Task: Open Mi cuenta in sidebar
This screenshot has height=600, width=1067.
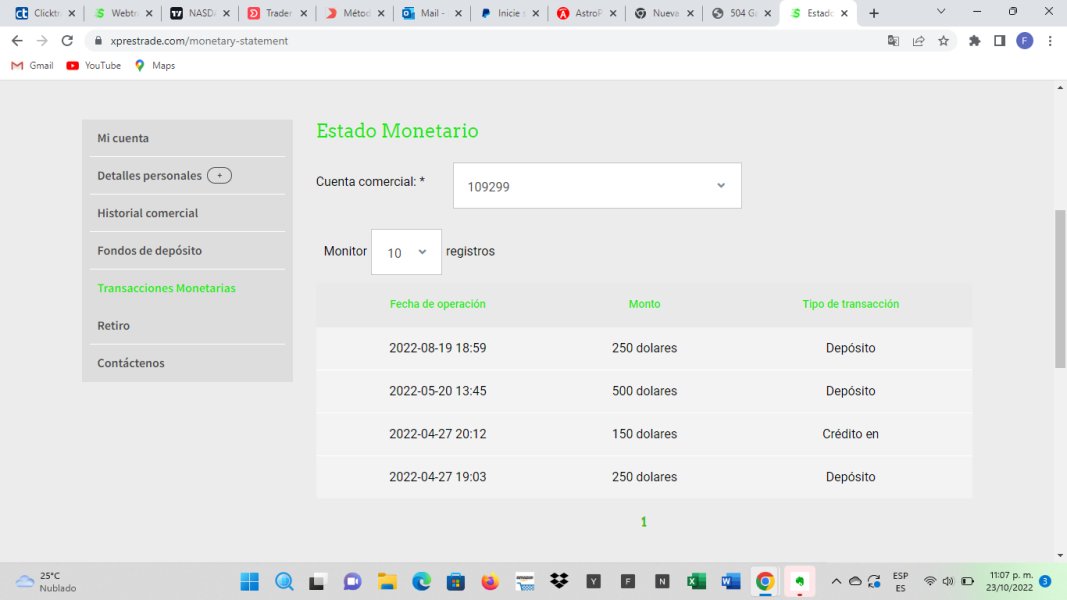Action: (122, 138)
